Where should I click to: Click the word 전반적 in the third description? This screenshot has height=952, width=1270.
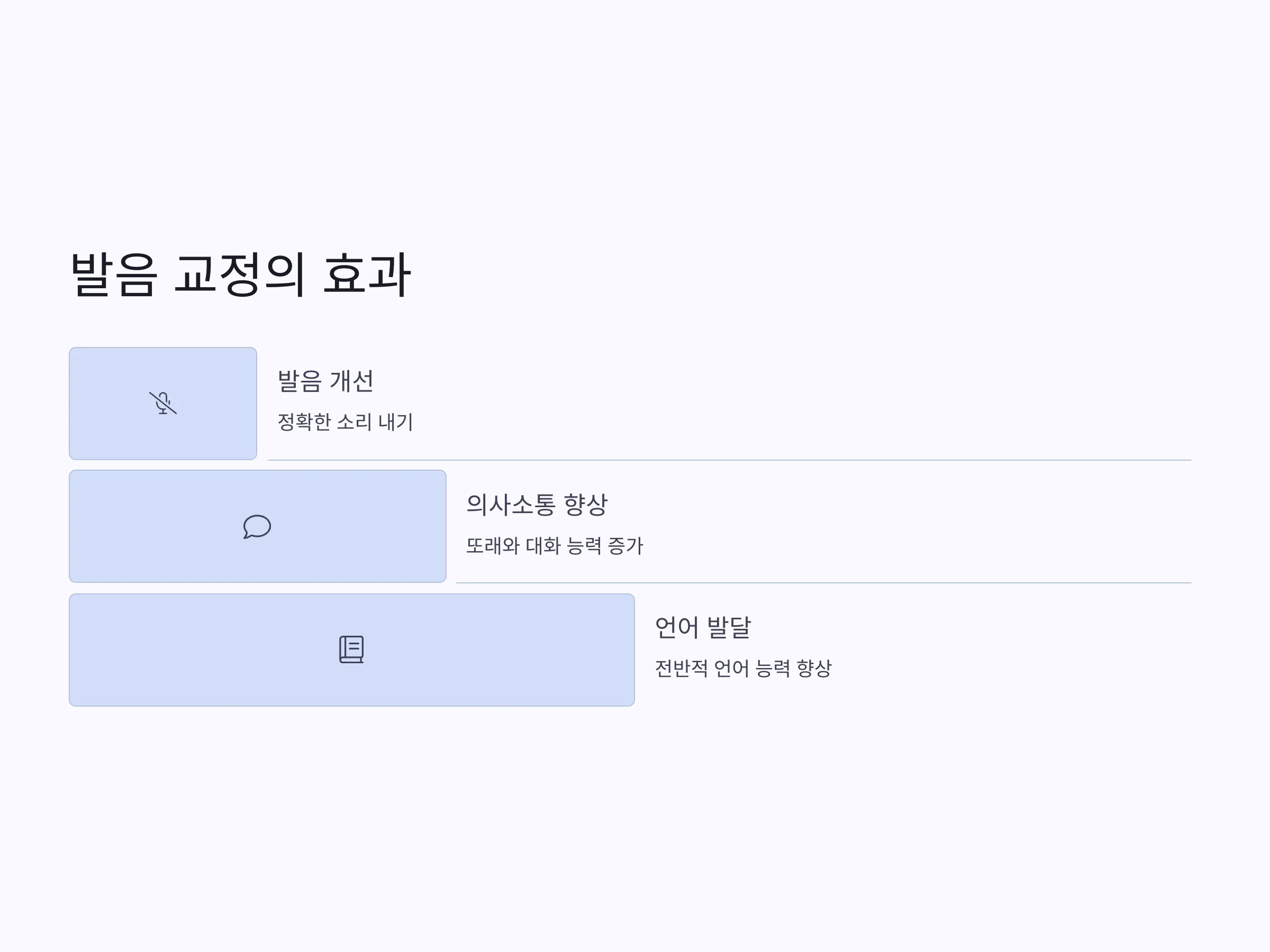click(x=681, y=668)
